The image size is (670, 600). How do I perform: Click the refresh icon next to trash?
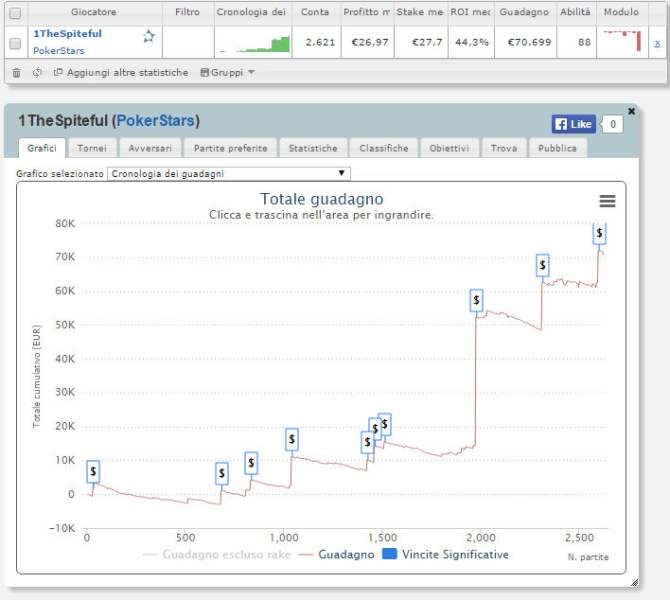[x=37, y=73]
